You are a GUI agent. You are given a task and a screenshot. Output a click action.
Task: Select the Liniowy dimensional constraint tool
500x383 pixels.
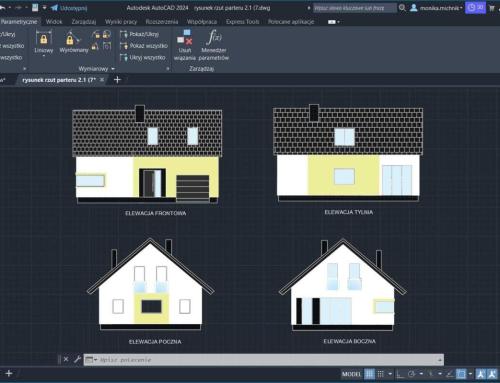44,42
